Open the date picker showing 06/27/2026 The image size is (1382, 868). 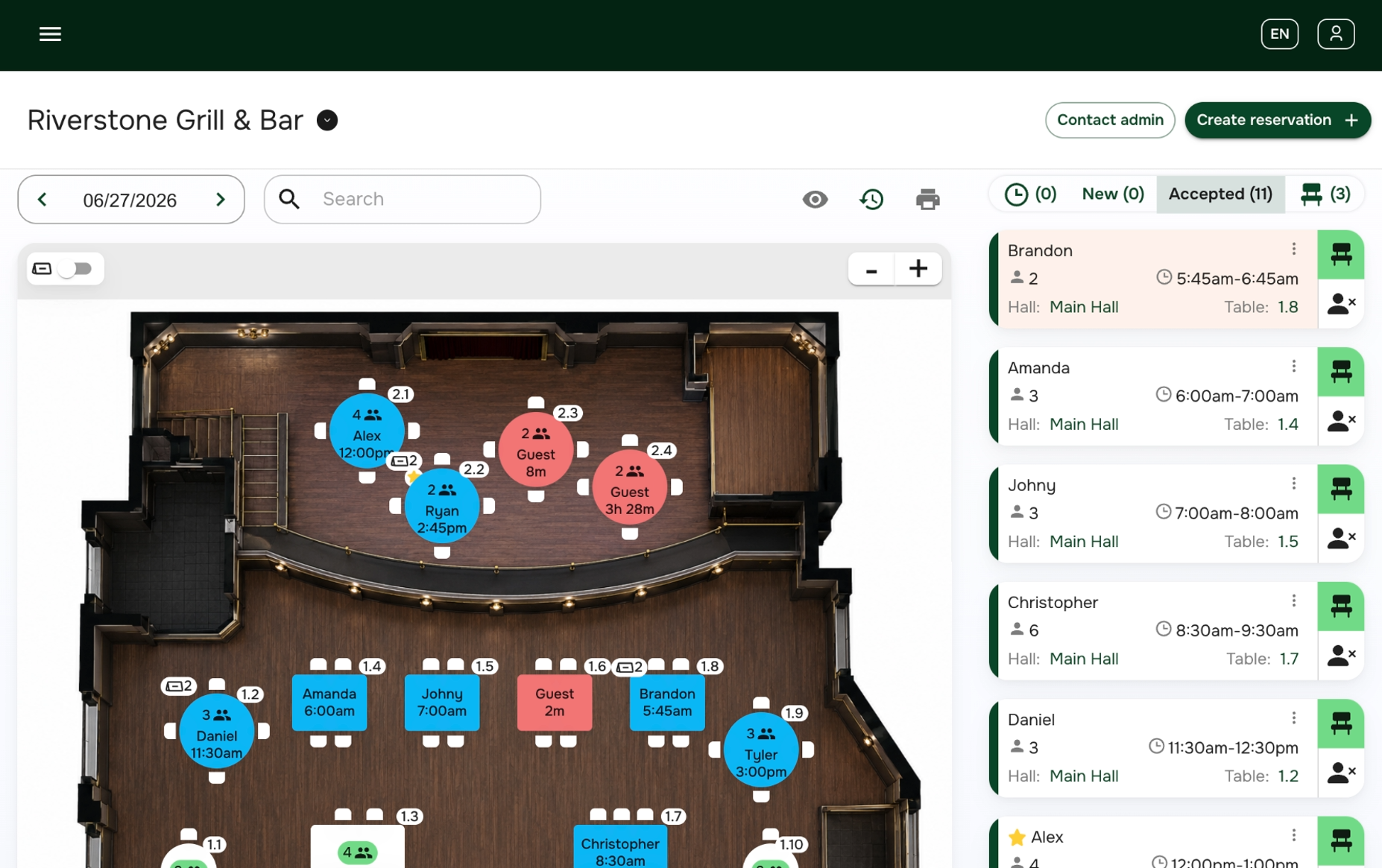[130, 200]
